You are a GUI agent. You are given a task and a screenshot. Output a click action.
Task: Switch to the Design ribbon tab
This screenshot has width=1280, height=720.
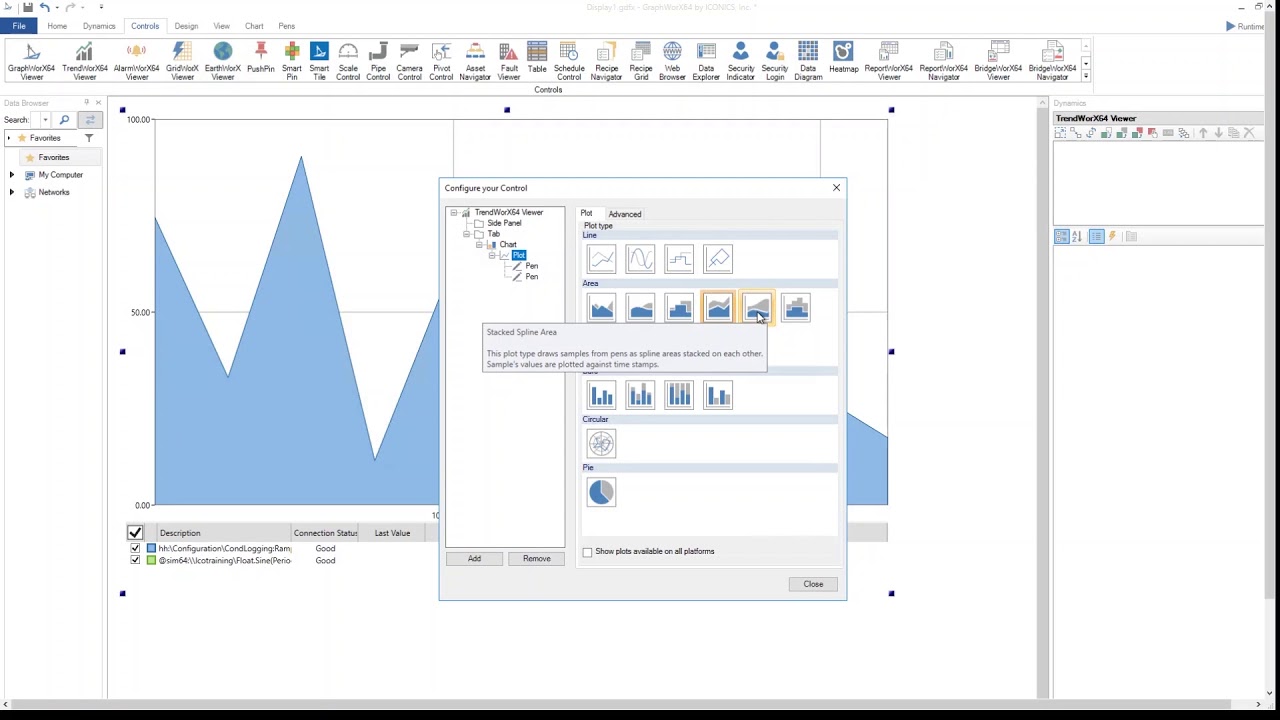186,26
